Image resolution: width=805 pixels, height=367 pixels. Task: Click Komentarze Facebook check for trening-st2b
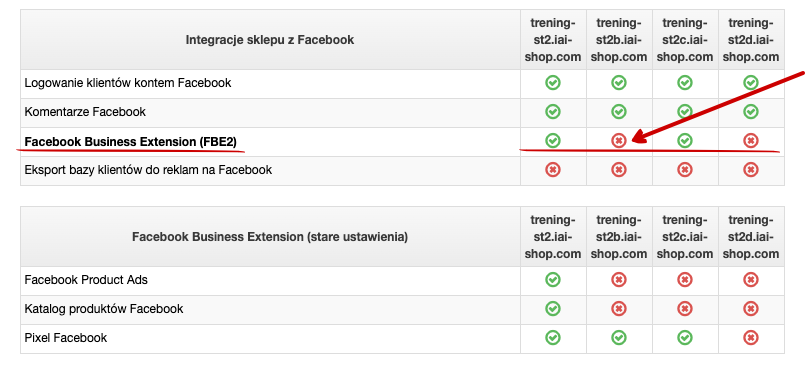click(619, 111)
